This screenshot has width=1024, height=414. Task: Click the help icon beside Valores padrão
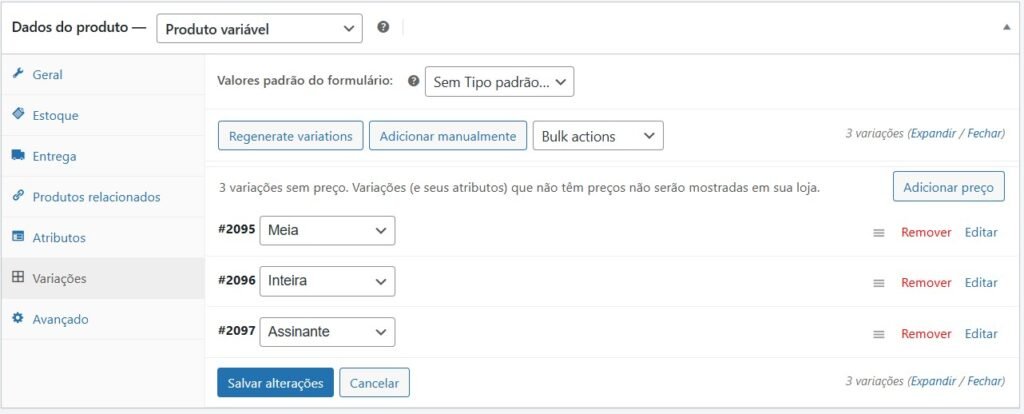[414, 82]
